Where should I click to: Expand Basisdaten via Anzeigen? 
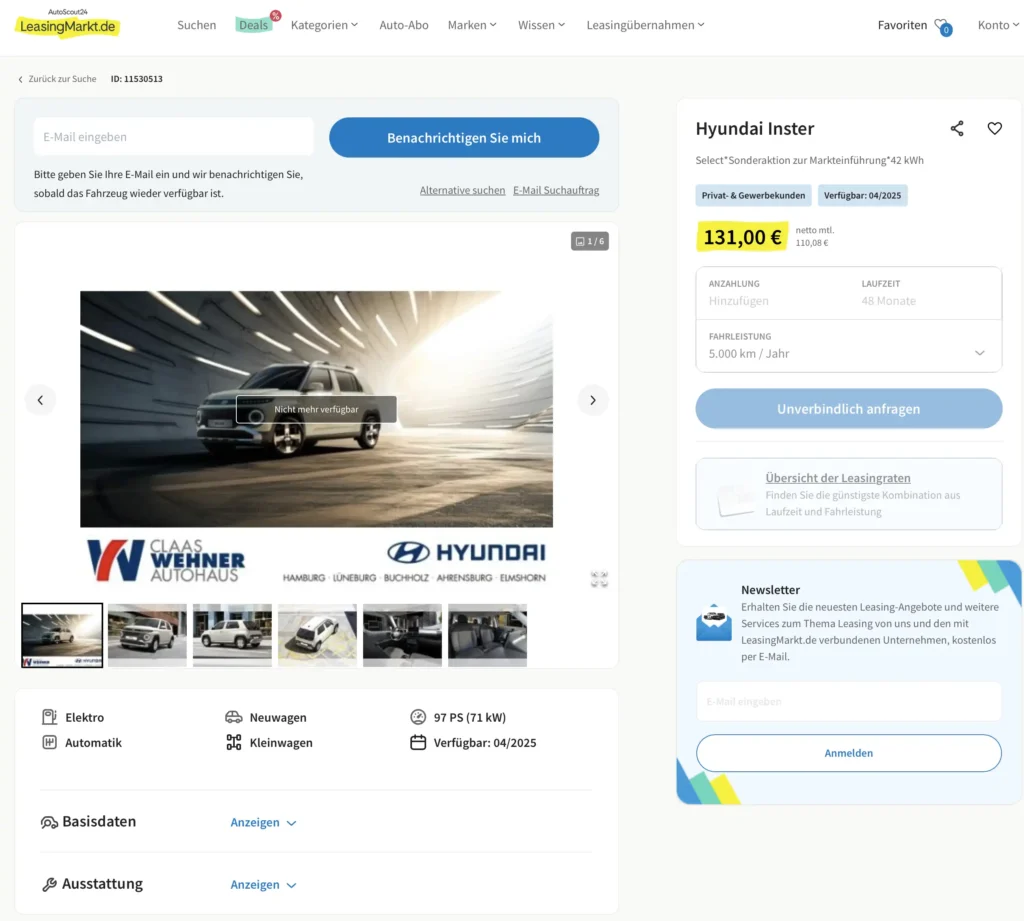(263, 822)
